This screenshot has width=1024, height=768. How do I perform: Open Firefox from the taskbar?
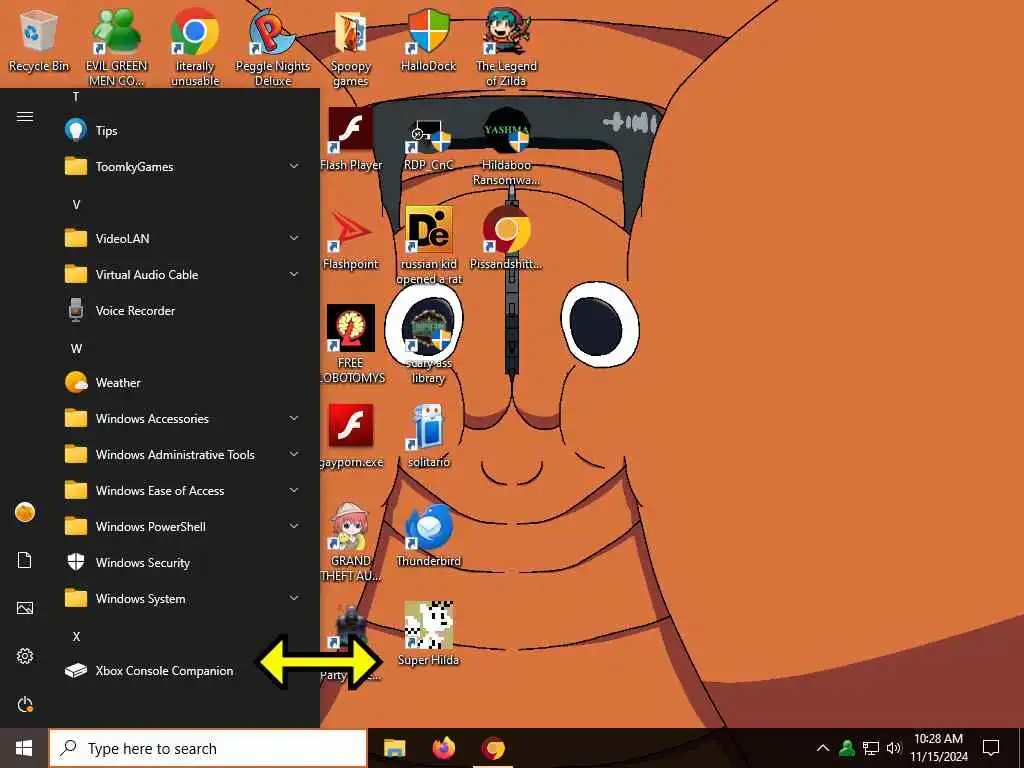pos(444,748)
